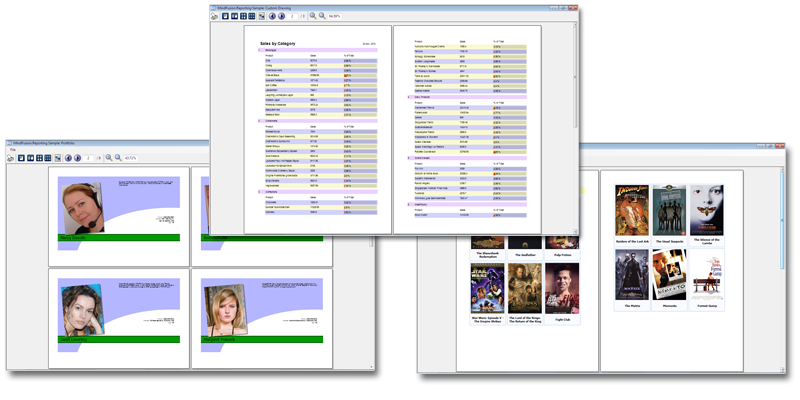Screen dimensions: 800x400
Task: Click second zoom magnifier in Custom Drawing window
Action: (x=322, y=16)
